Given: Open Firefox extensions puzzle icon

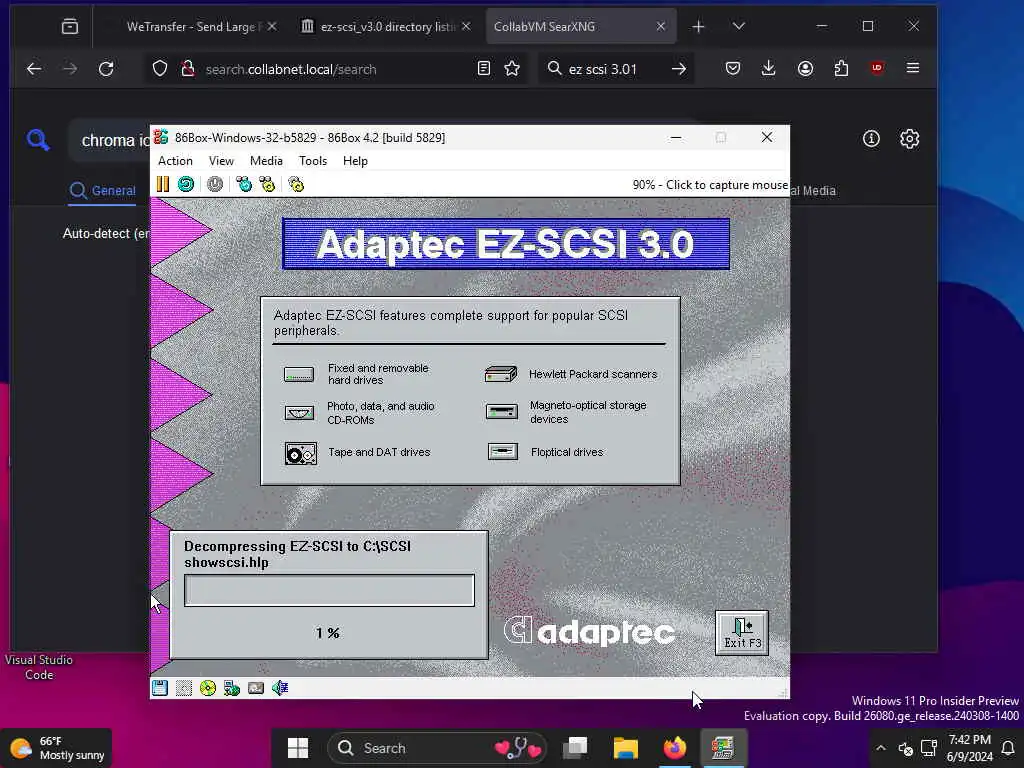Looking at the screenshot, I should [x=841, y=68].
